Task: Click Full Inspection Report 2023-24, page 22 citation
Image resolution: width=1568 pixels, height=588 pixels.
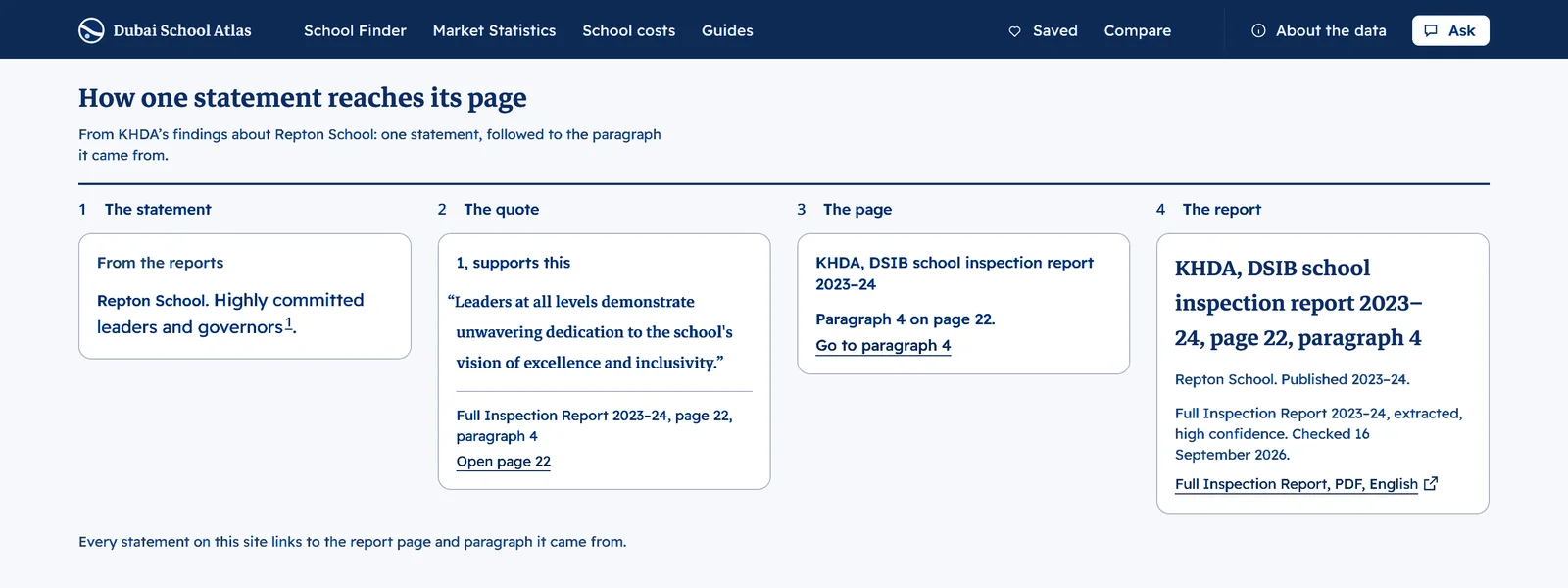Action: point(594,425)
